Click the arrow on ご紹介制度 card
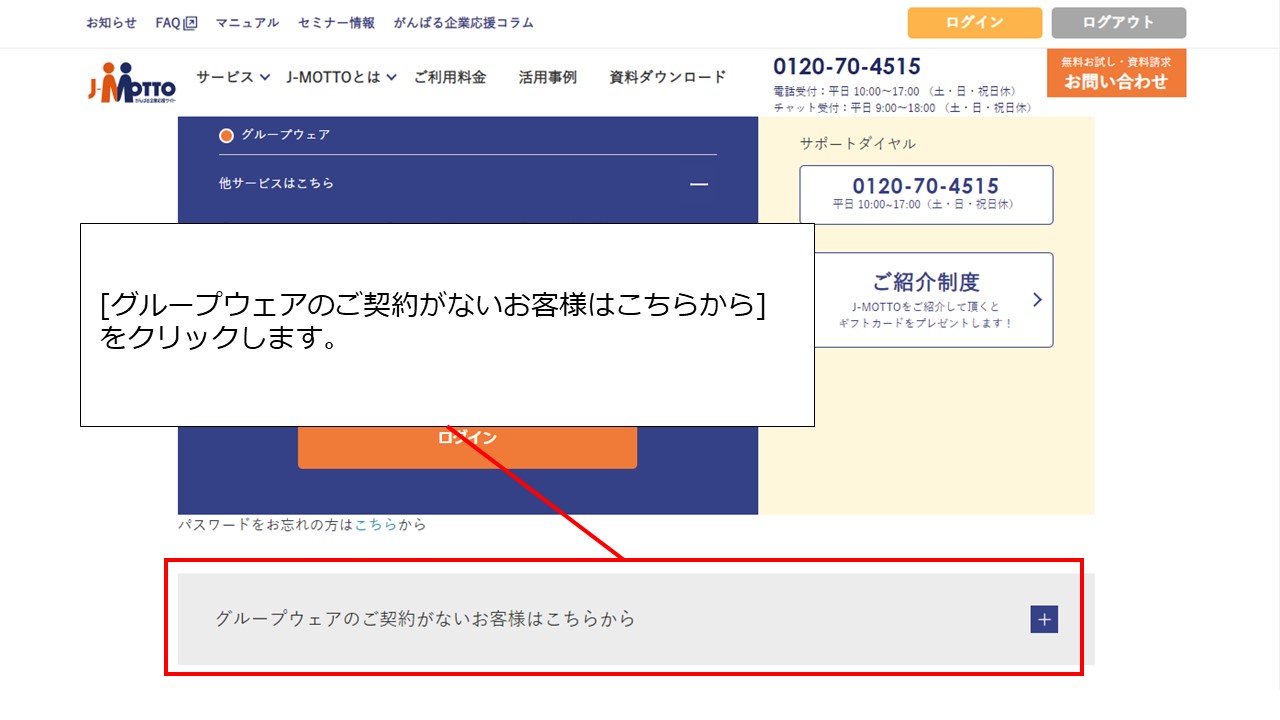The image size is (1280, 720). click(1037, 299)
